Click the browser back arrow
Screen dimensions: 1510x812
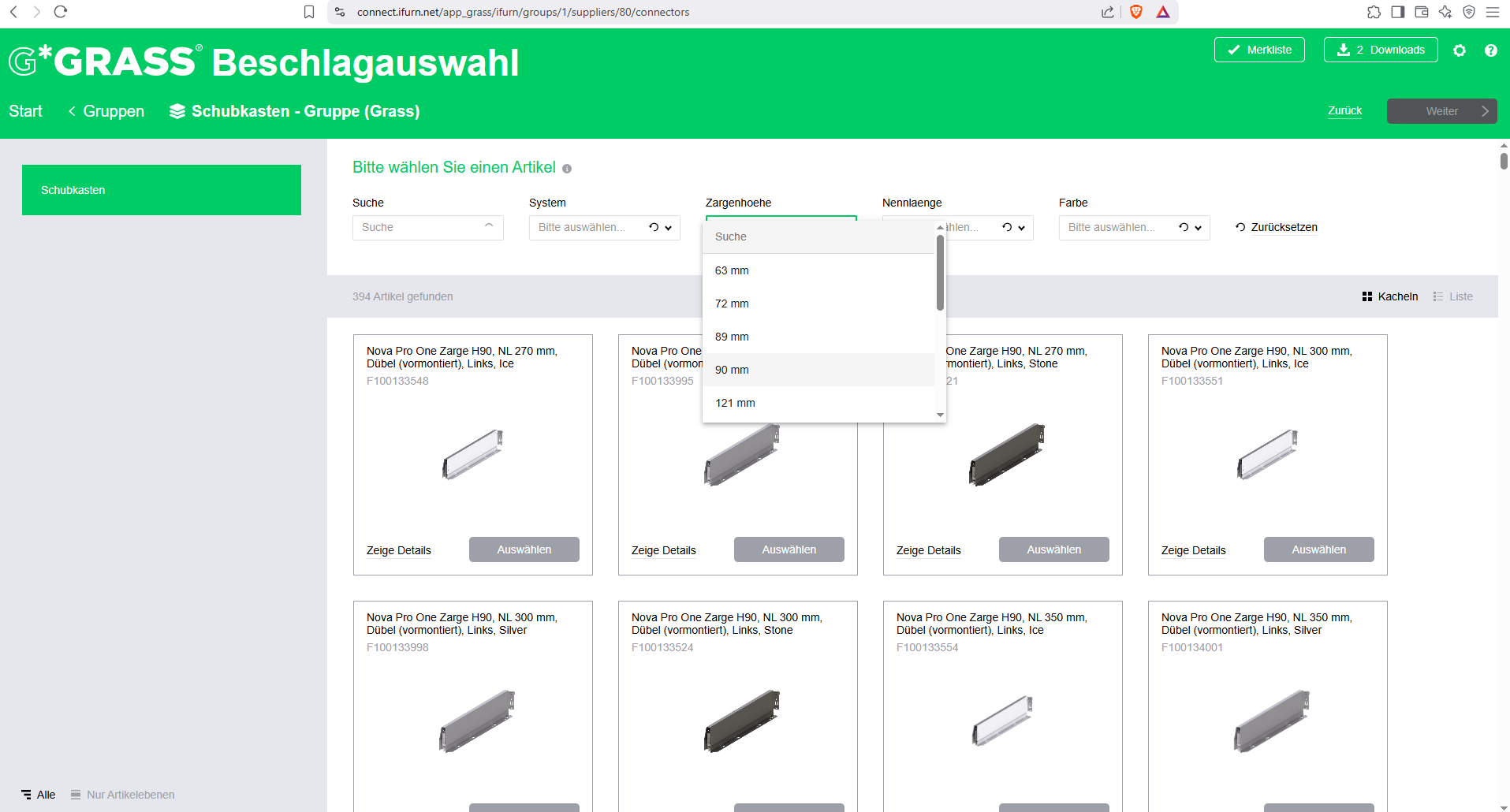[x=13, y=12]
